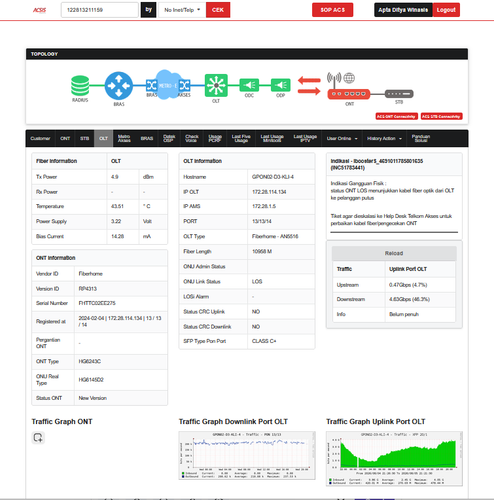This screenshot has height=500, width=494.
Task: Click the wifi antenna icon above ONT
Action: click(x=334, y=79)
